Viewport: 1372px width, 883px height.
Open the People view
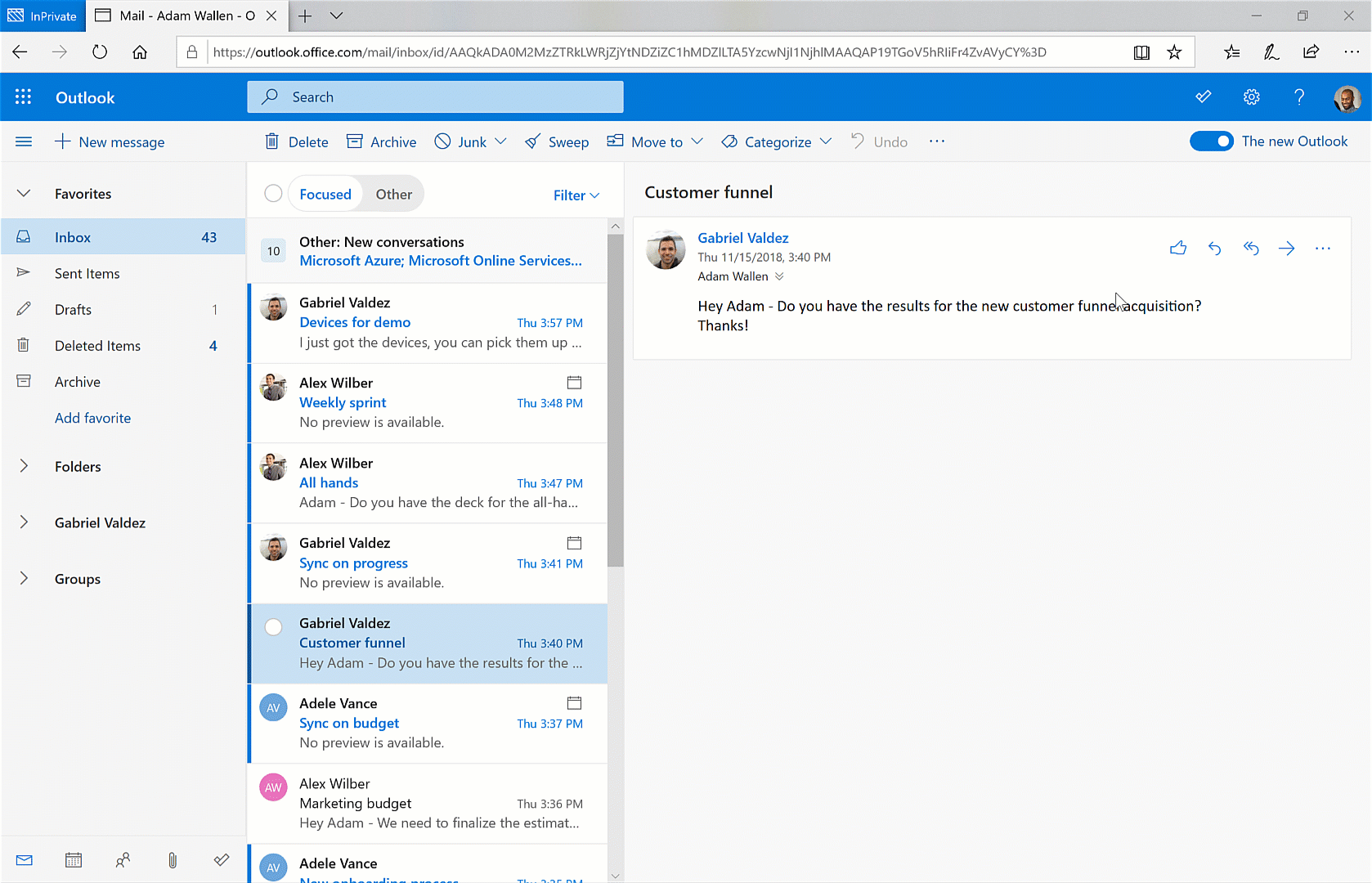[x=123, y=859]
